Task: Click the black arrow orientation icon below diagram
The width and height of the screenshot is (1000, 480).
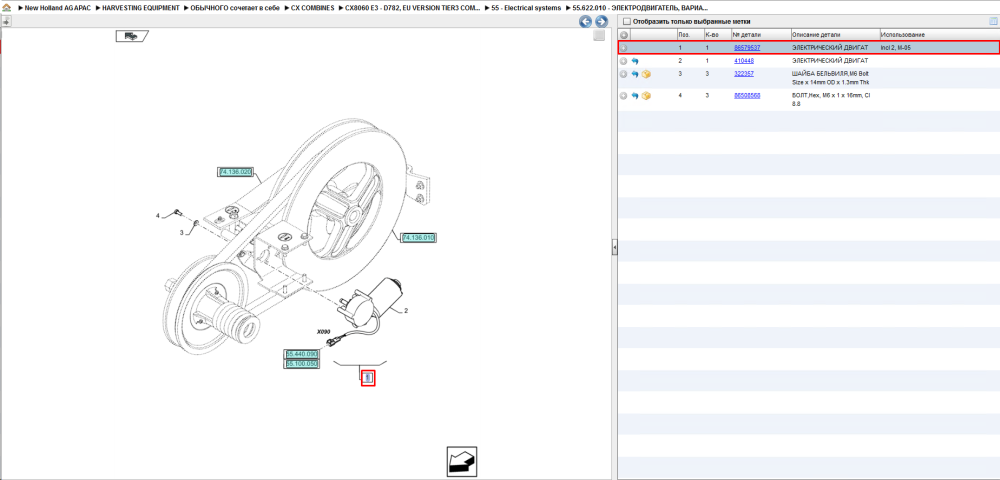Action: pos(461,462)
